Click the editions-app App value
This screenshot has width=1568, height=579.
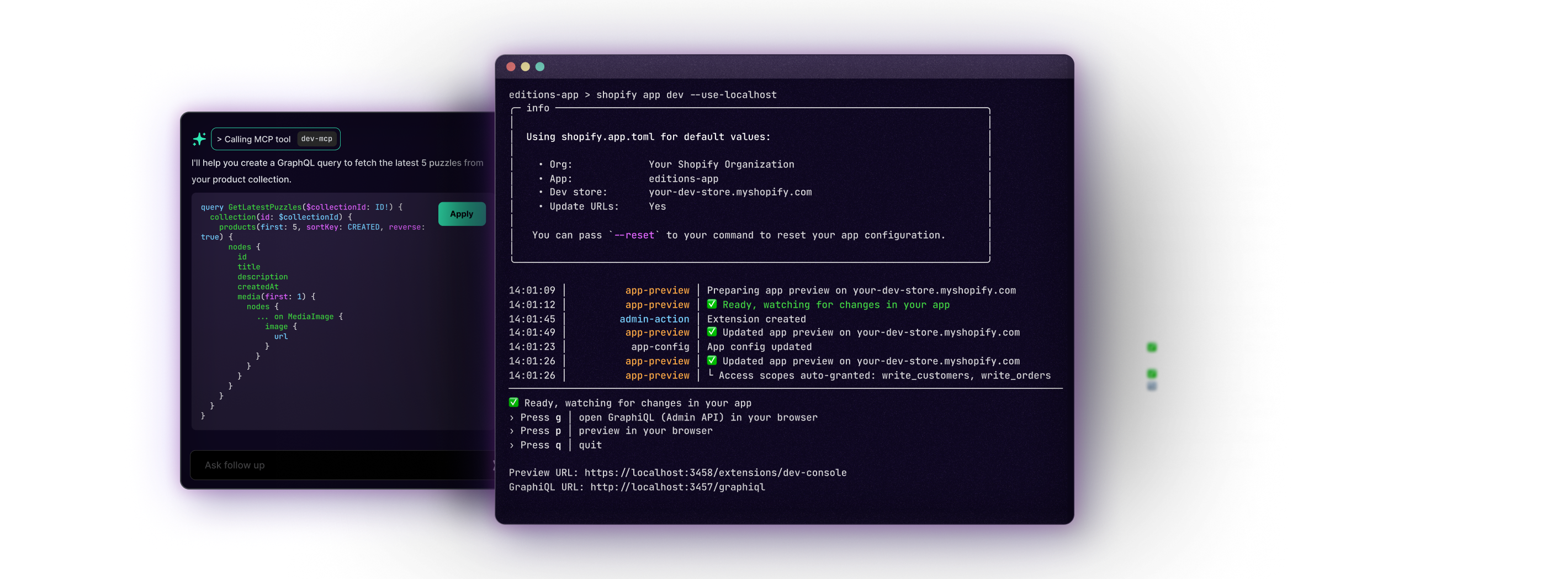coord(683,179)
